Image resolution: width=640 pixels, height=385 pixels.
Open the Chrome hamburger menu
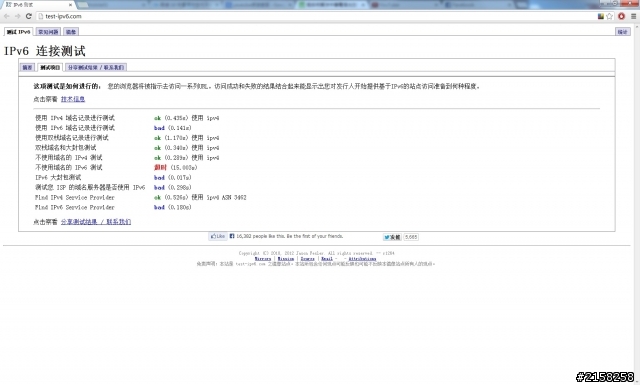633,16
